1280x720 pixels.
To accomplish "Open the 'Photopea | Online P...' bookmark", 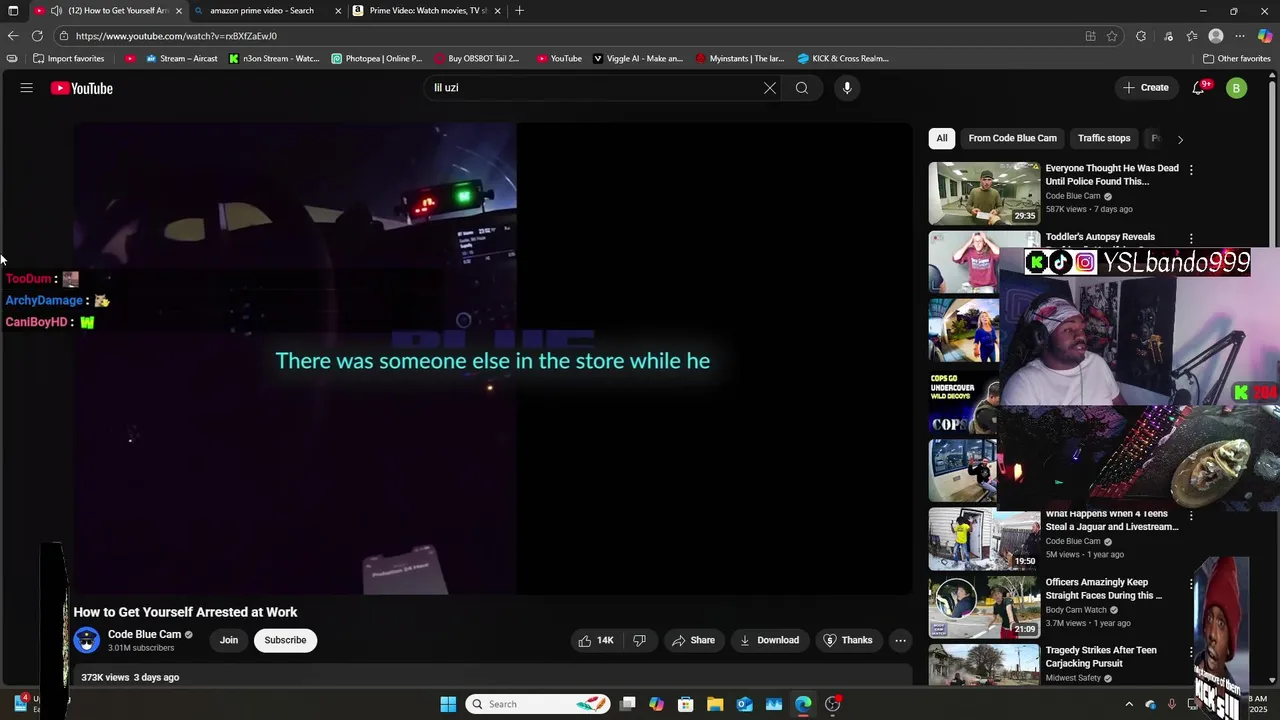I will point(377,58).
